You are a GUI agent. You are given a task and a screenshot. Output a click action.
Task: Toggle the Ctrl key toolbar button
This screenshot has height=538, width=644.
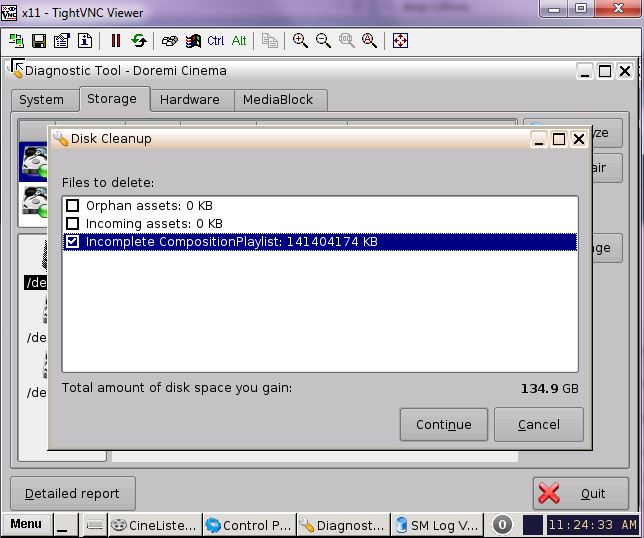tap(216, 41)
